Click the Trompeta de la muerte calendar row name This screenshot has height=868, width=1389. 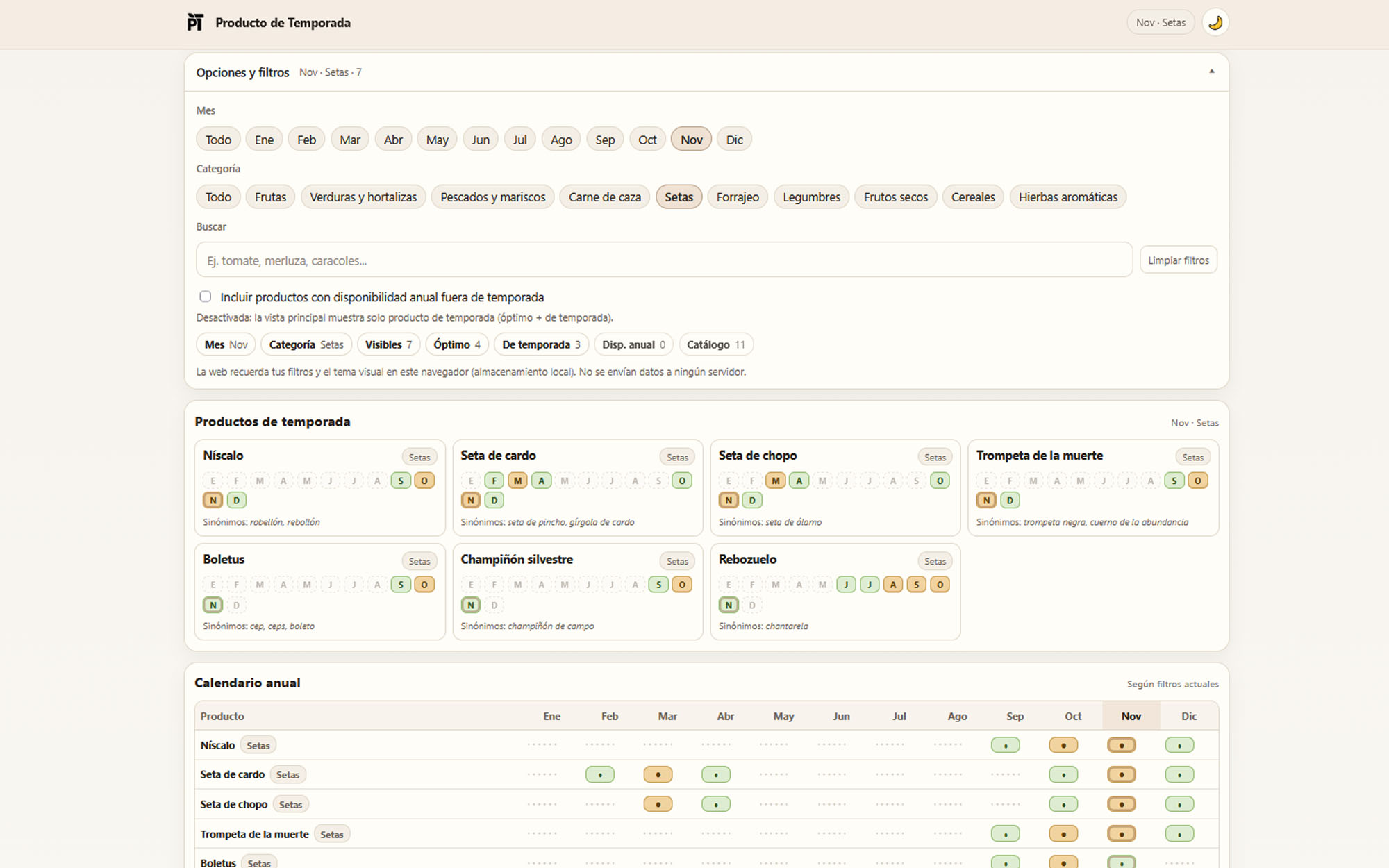[x=254, y=834]
